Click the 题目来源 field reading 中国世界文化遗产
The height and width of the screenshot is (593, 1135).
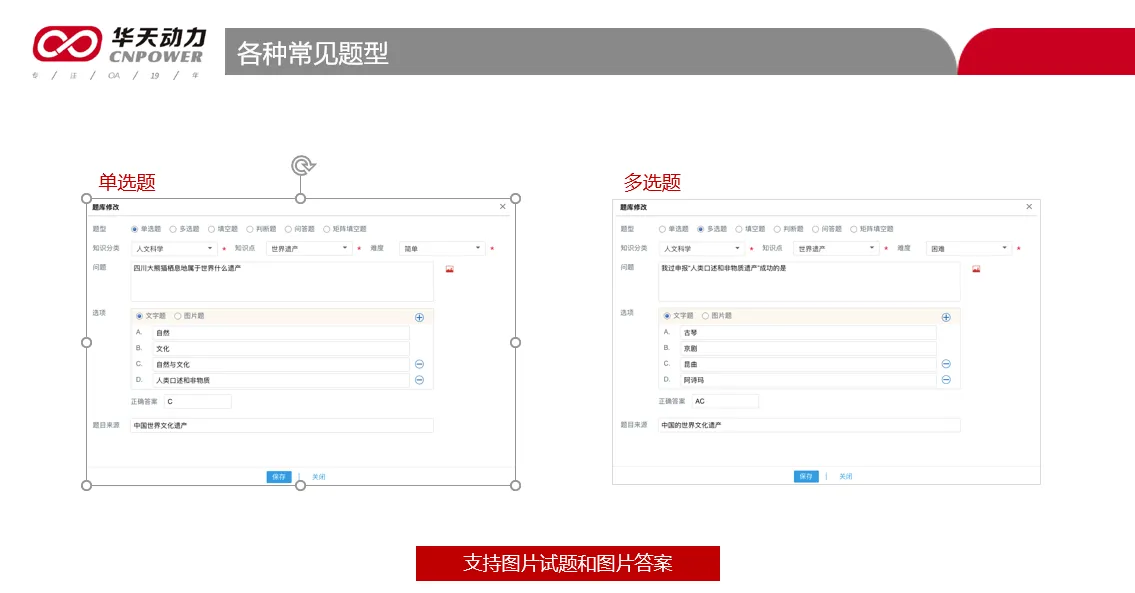[281, 426]
